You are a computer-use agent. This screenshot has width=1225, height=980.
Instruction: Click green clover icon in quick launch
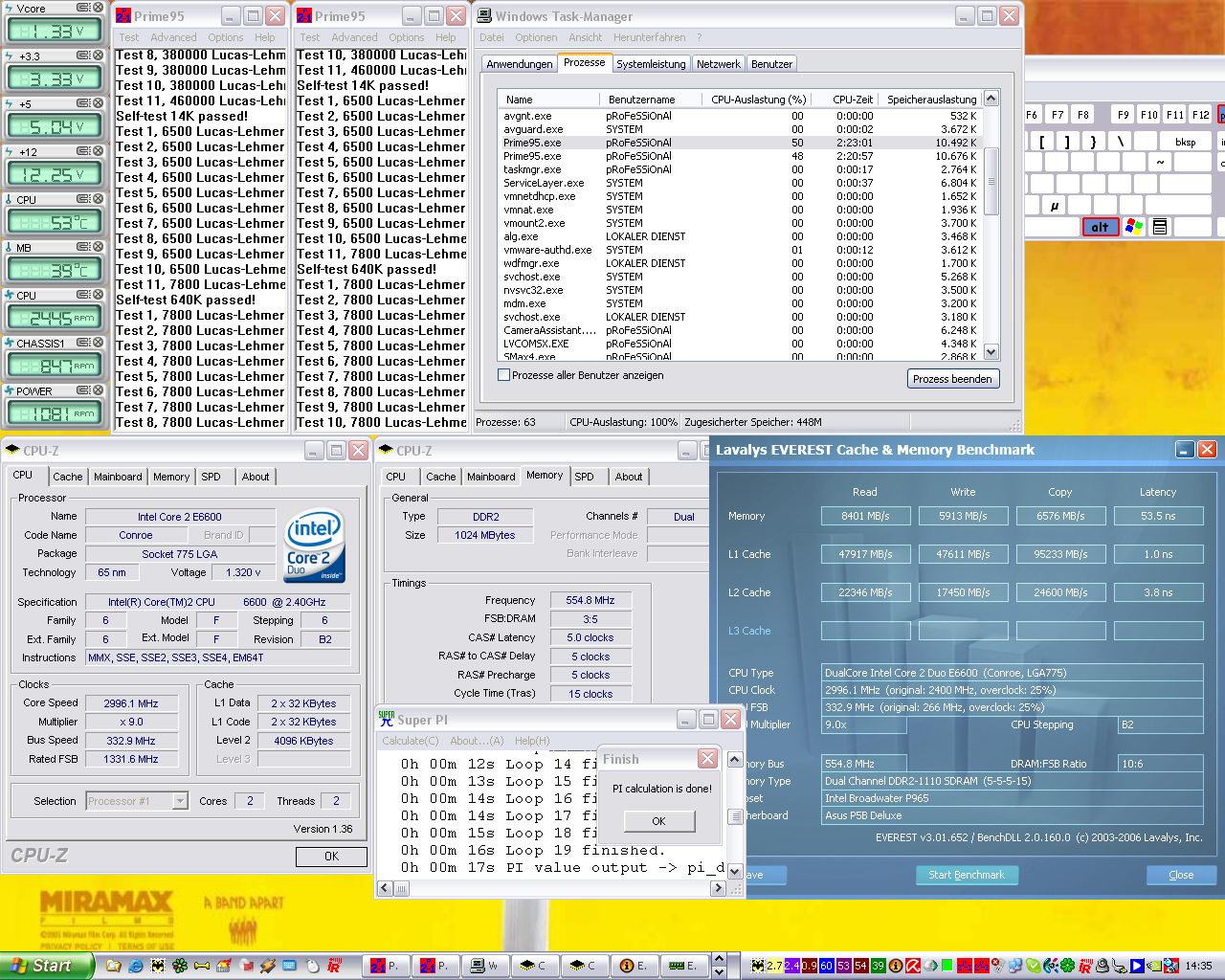[179, 966]
